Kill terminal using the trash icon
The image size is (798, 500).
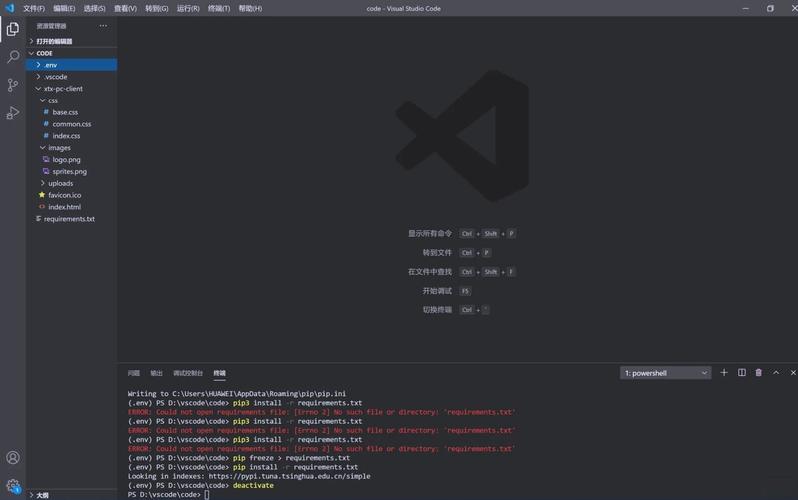758,373
